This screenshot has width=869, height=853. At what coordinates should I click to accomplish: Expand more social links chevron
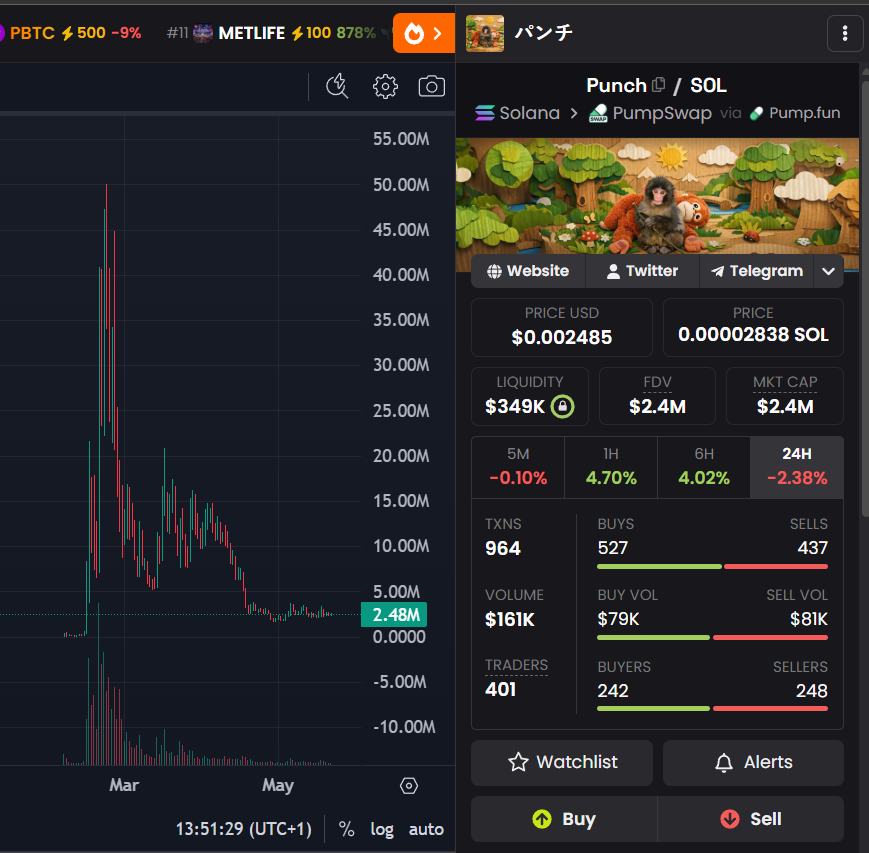(x=829, y=271)
